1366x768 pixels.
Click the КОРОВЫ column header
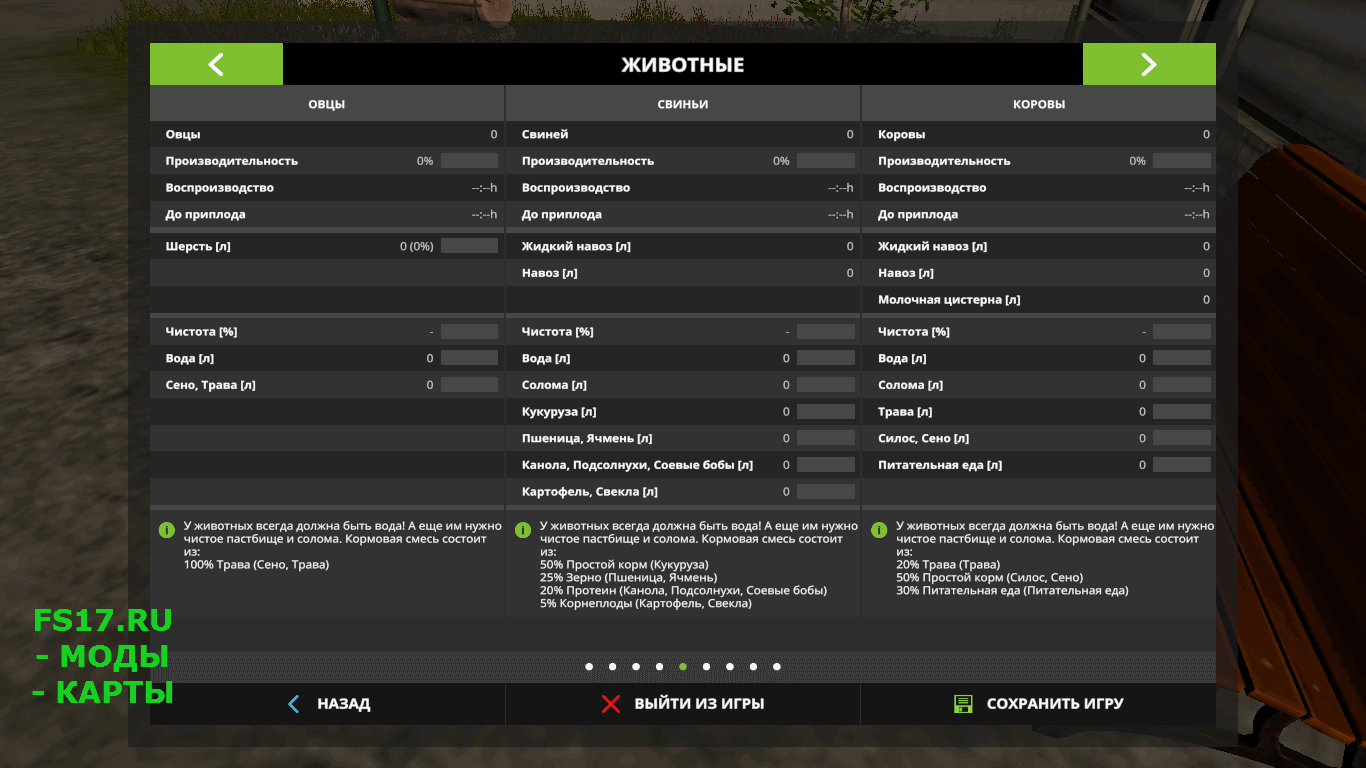tap(1039, 104)
